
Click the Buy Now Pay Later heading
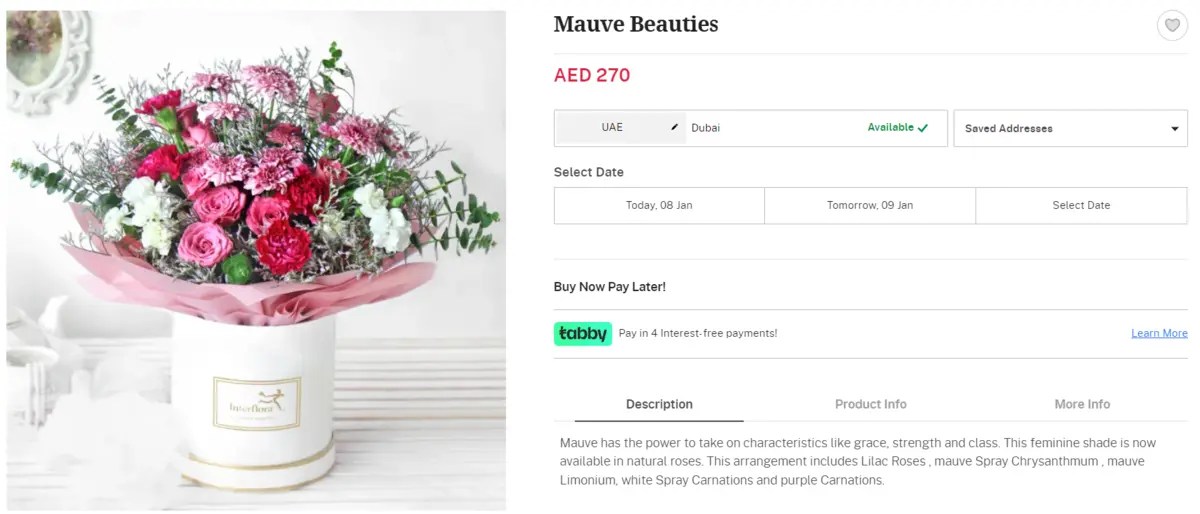click(609, 287)
